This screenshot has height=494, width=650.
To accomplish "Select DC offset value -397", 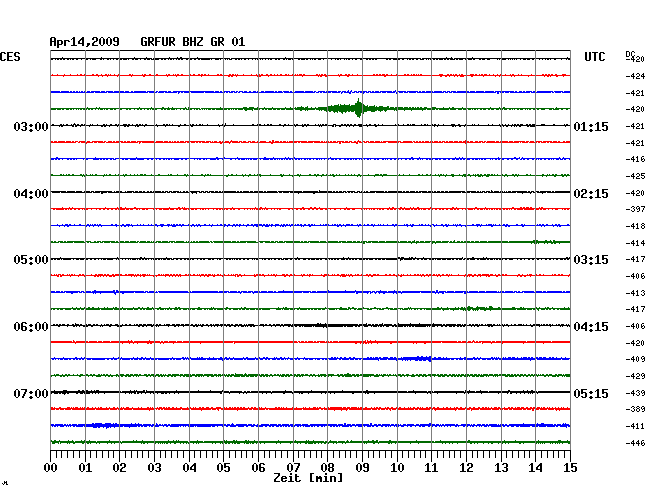I will pos(635,209).
